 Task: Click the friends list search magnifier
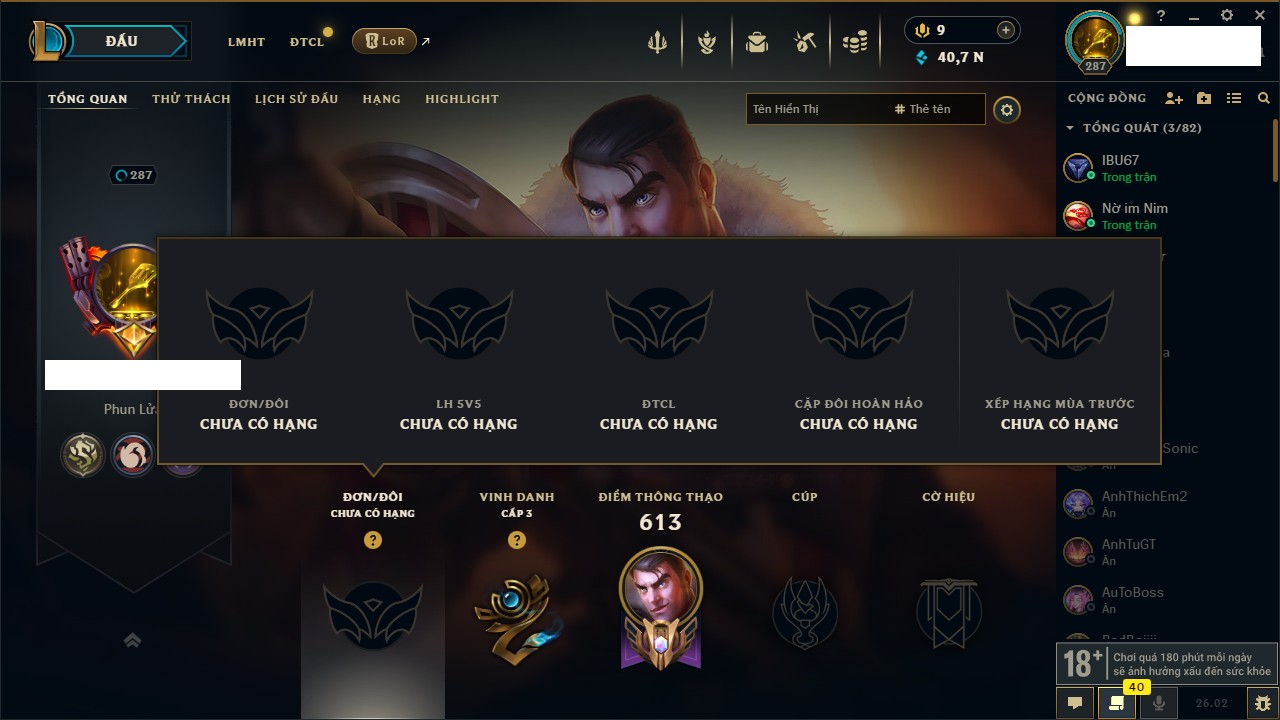pos(1264,98)
